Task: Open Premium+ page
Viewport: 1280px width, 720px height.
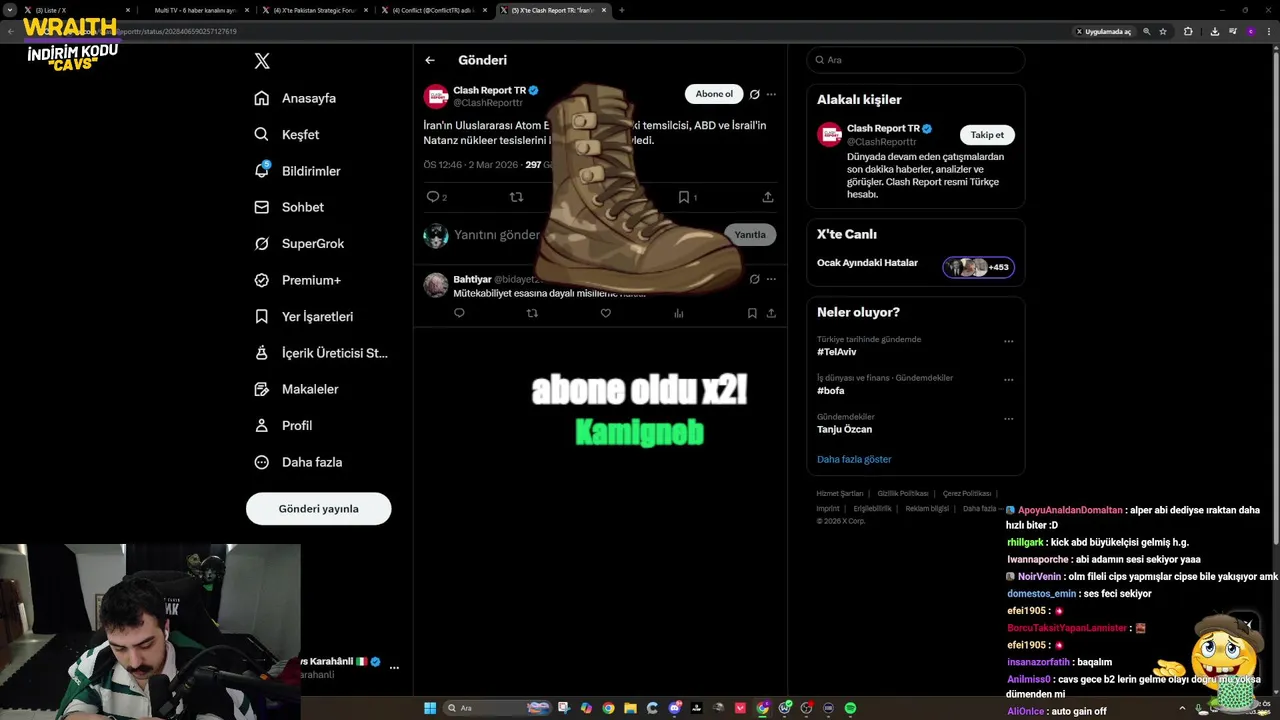Action: pyautogui.click(x=297, y=280)
